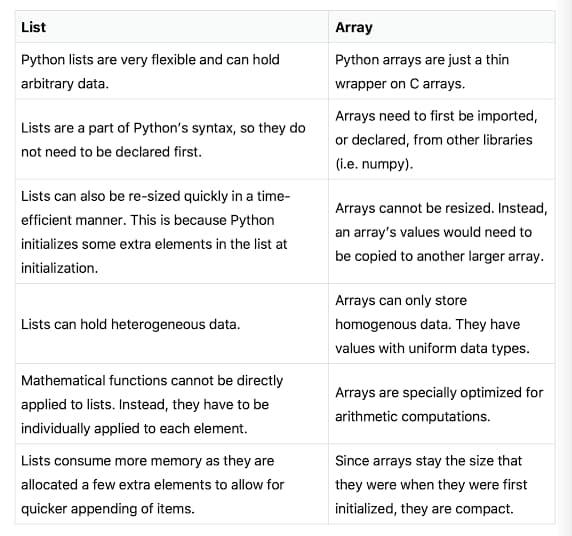
Task: Select the cell about lists consuming more memory
Action: click(x=172, y=484)
